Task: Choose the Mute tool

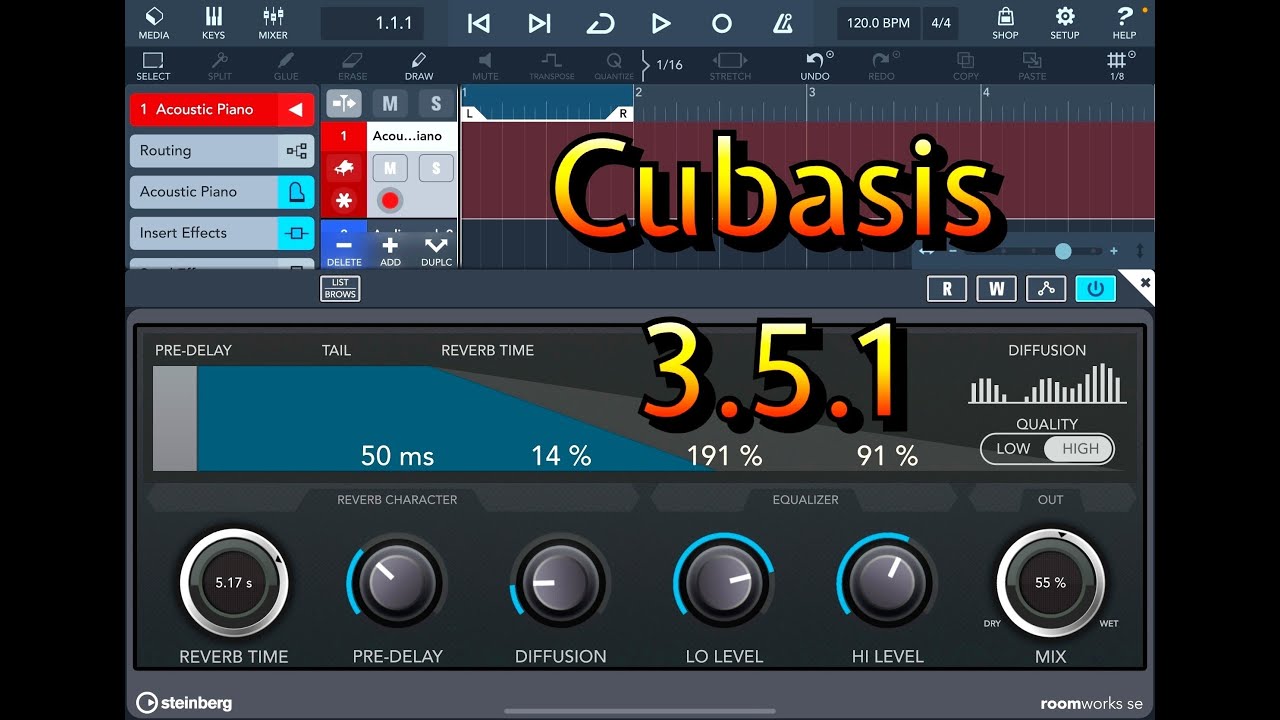Action: click(x=485, y=66)
